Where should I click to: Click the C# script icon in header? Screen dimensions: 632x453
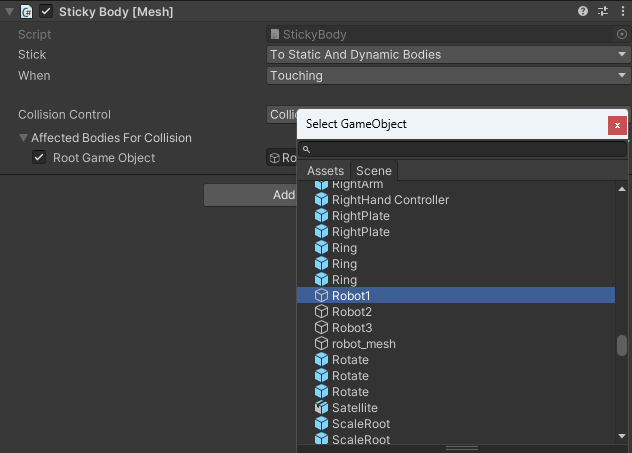(27, 12)
